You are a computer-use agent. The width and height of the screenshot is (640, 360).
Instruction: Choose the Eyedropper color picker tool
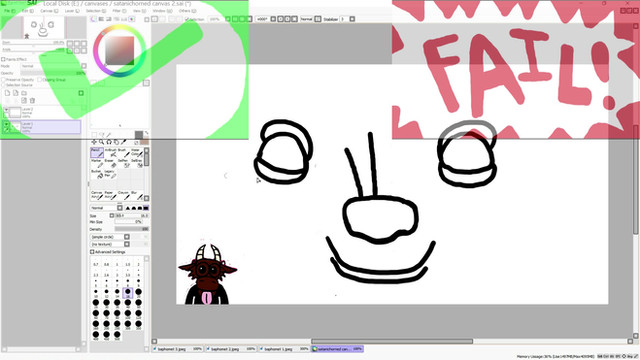coord(123,142)
